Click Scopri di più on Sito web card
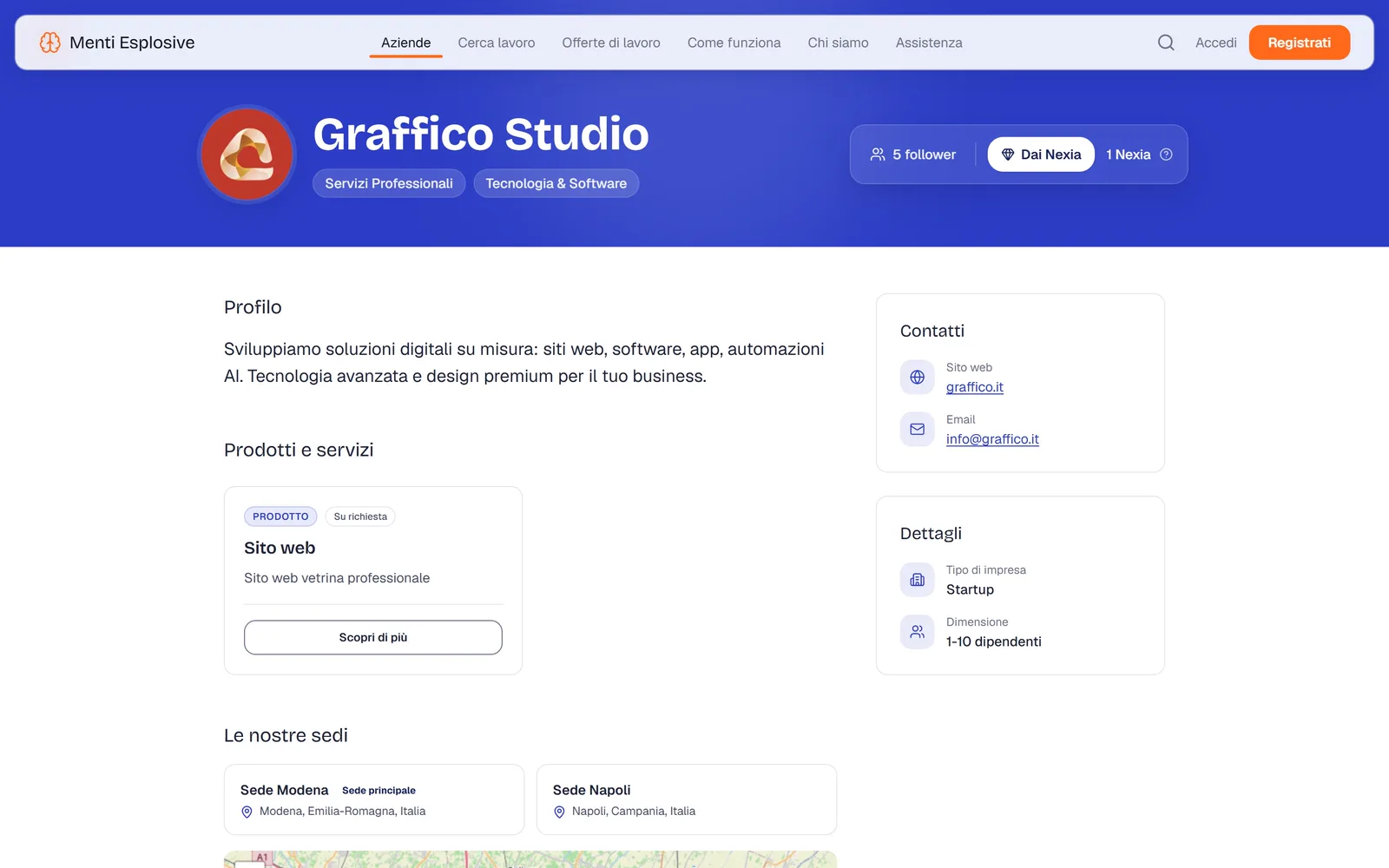 tap(373, 637)
